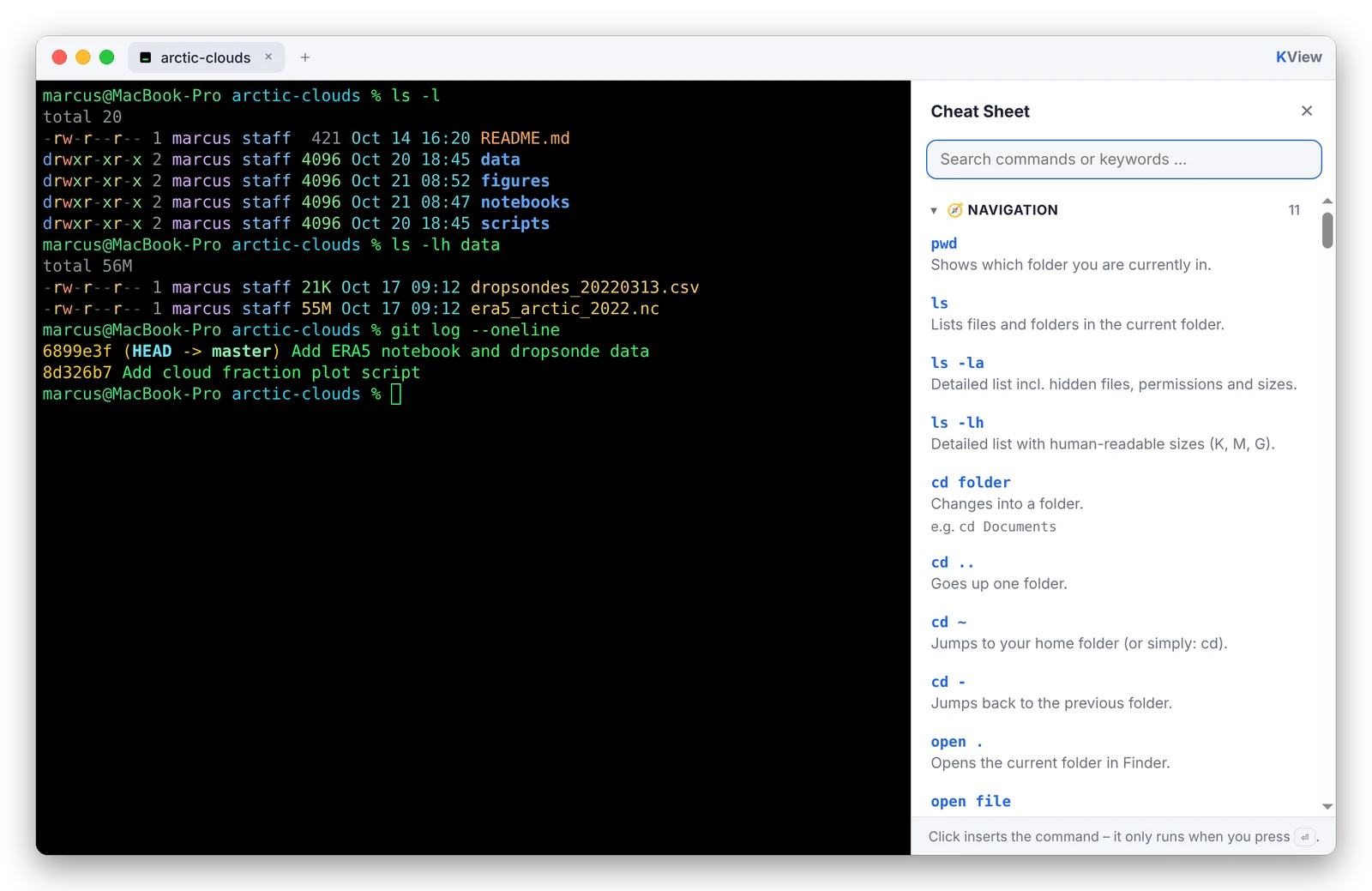Click dropsondes_20220313.csv file name
The width and height of the screenshot is (1372, 891).
(585, 287)
